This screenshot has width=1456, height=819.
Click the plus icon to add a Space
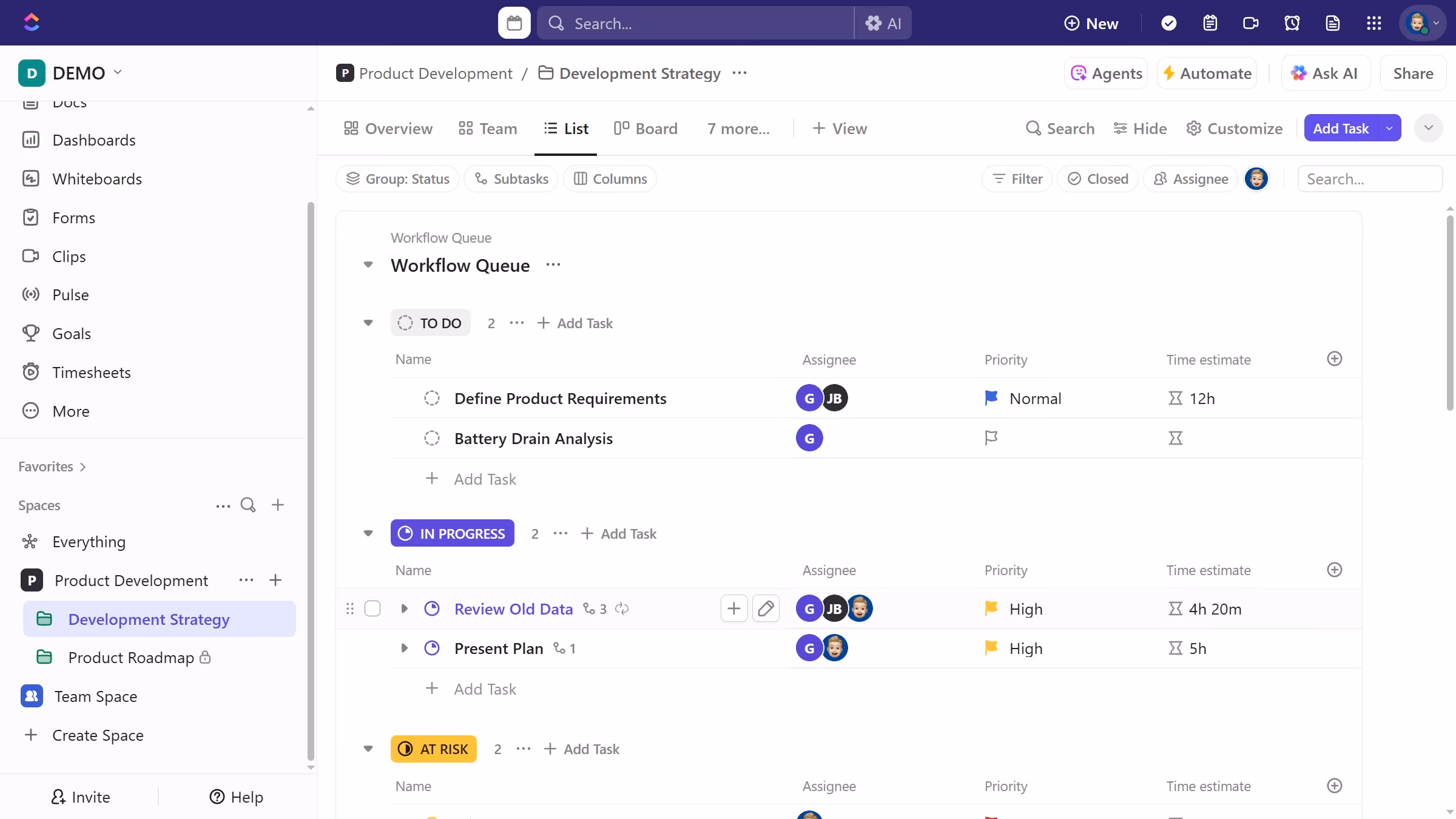tap(278, 505)
